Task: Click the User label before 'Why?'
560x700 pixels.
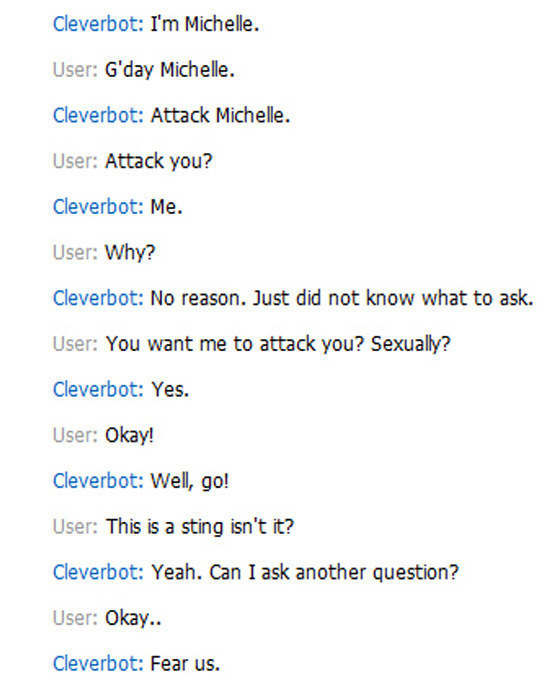Action: point(75,253)
